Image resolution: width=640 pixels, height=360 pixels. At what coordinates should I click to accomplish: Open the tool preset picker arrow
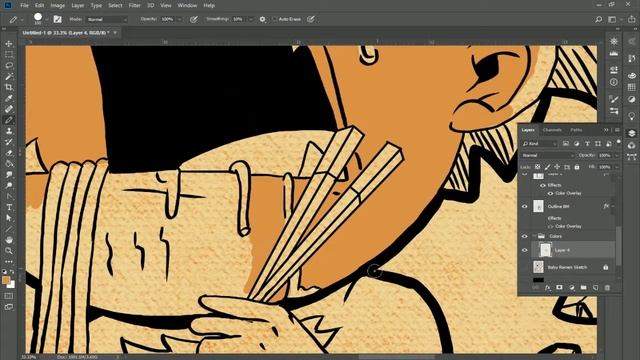click(x=22, y=19)
